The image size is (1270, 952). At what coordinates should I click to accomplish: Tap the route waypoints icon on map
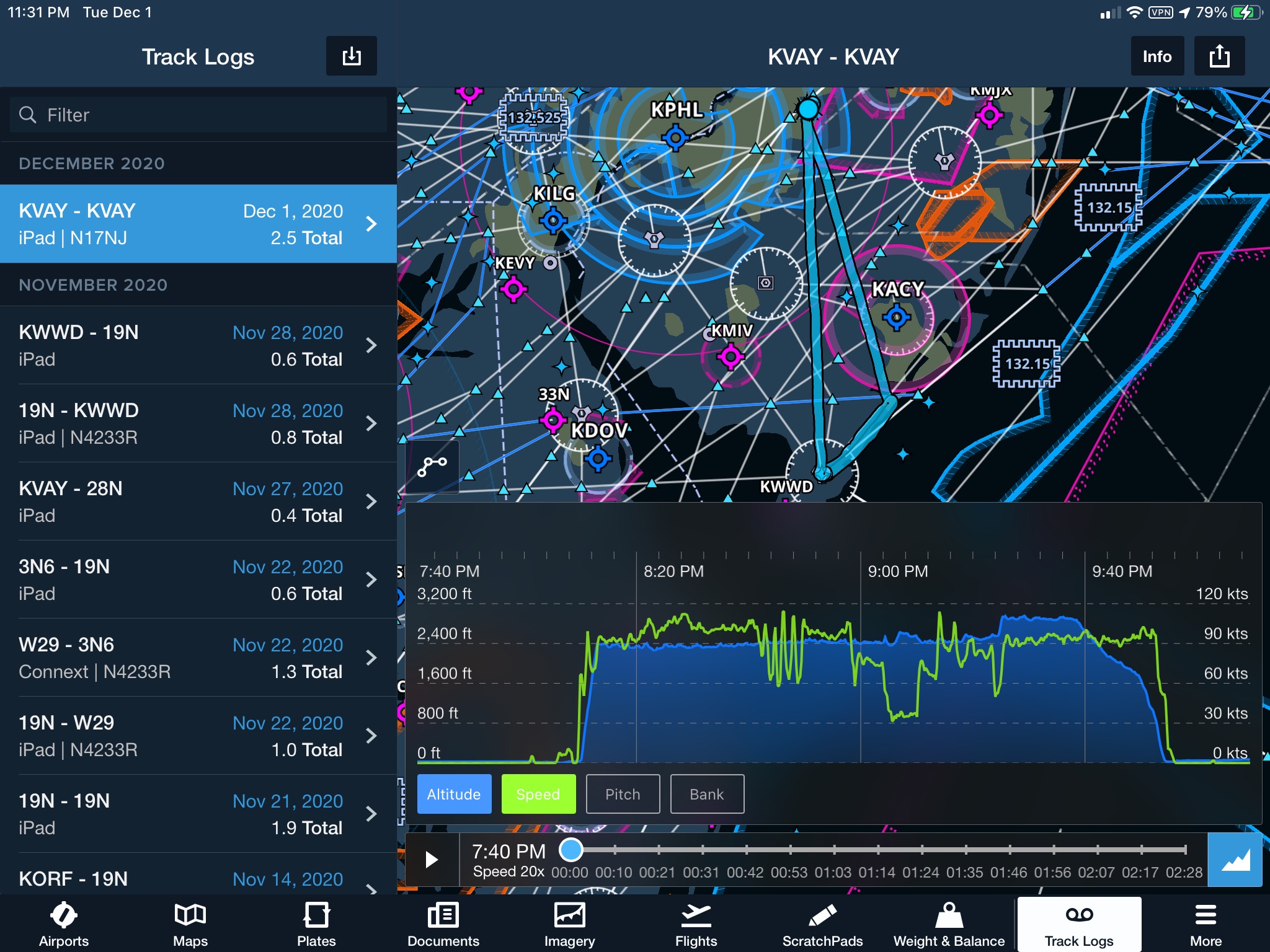click(432, 467)
